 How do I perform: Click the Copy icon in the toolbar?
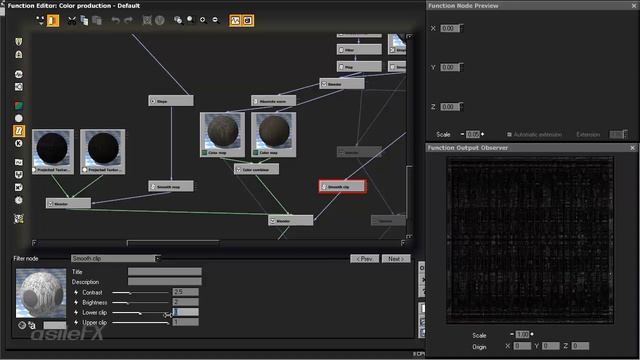coord(84,20)
